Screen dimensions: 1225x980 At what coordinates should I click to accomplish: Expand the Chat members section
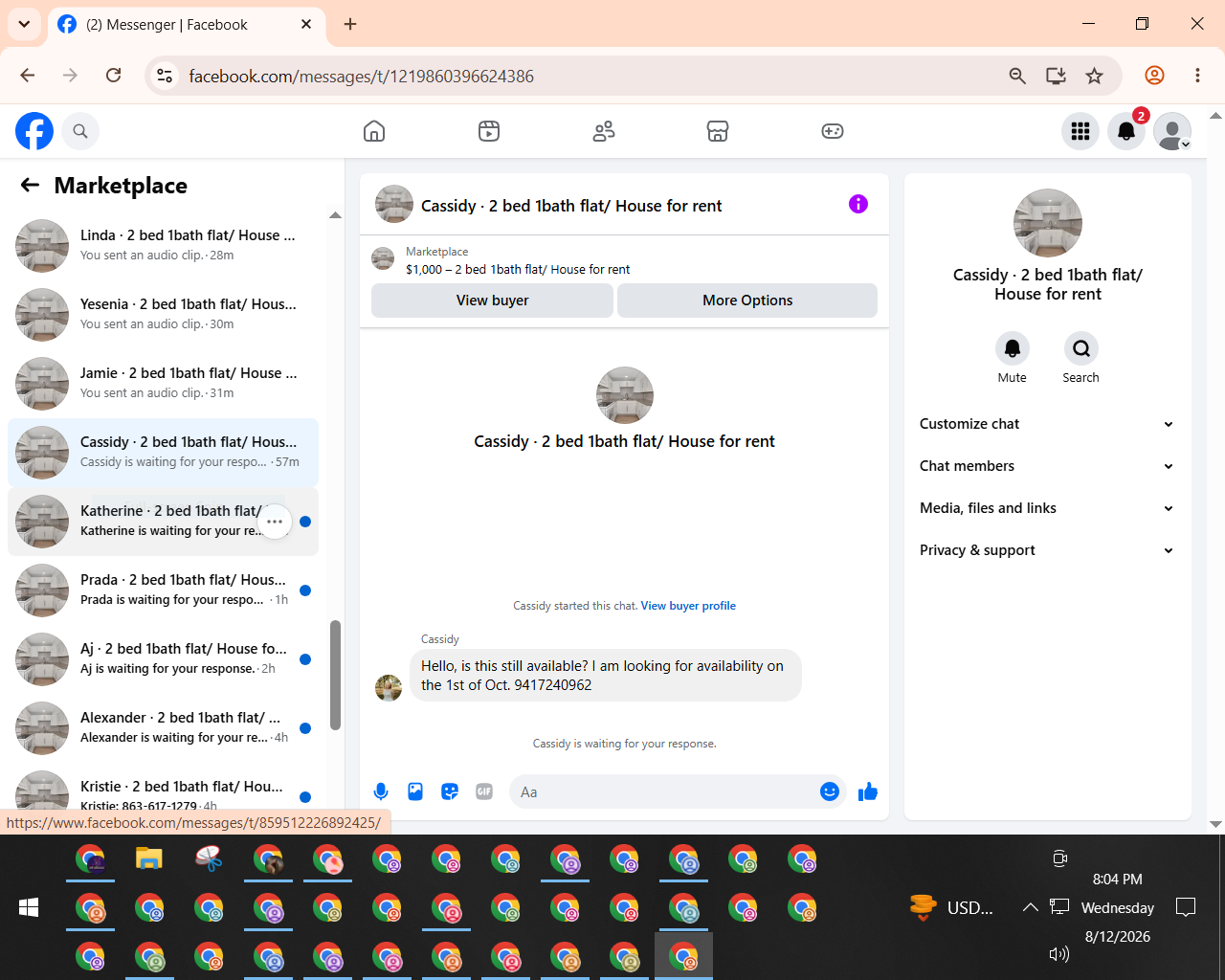tap(1047, 466)
